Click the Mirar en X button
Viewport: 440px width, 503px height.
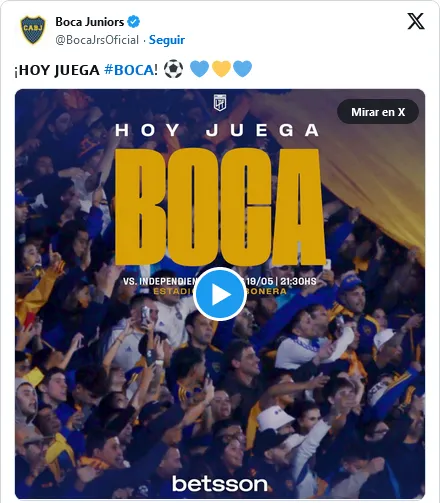378,112
